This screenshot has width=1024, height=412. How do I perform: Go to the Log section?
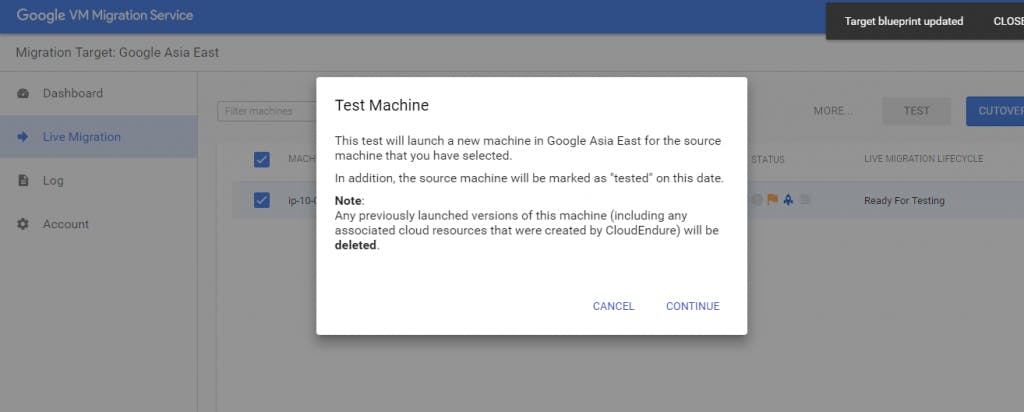pos(53,181)
